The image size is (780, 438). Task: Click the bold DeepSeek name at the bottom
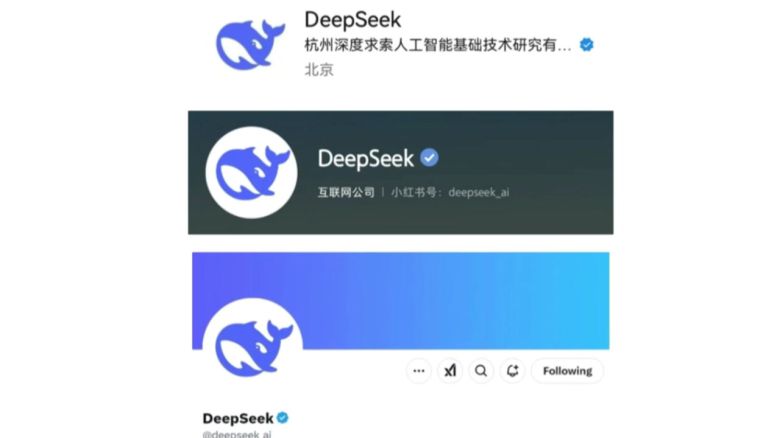click(238, 418)
